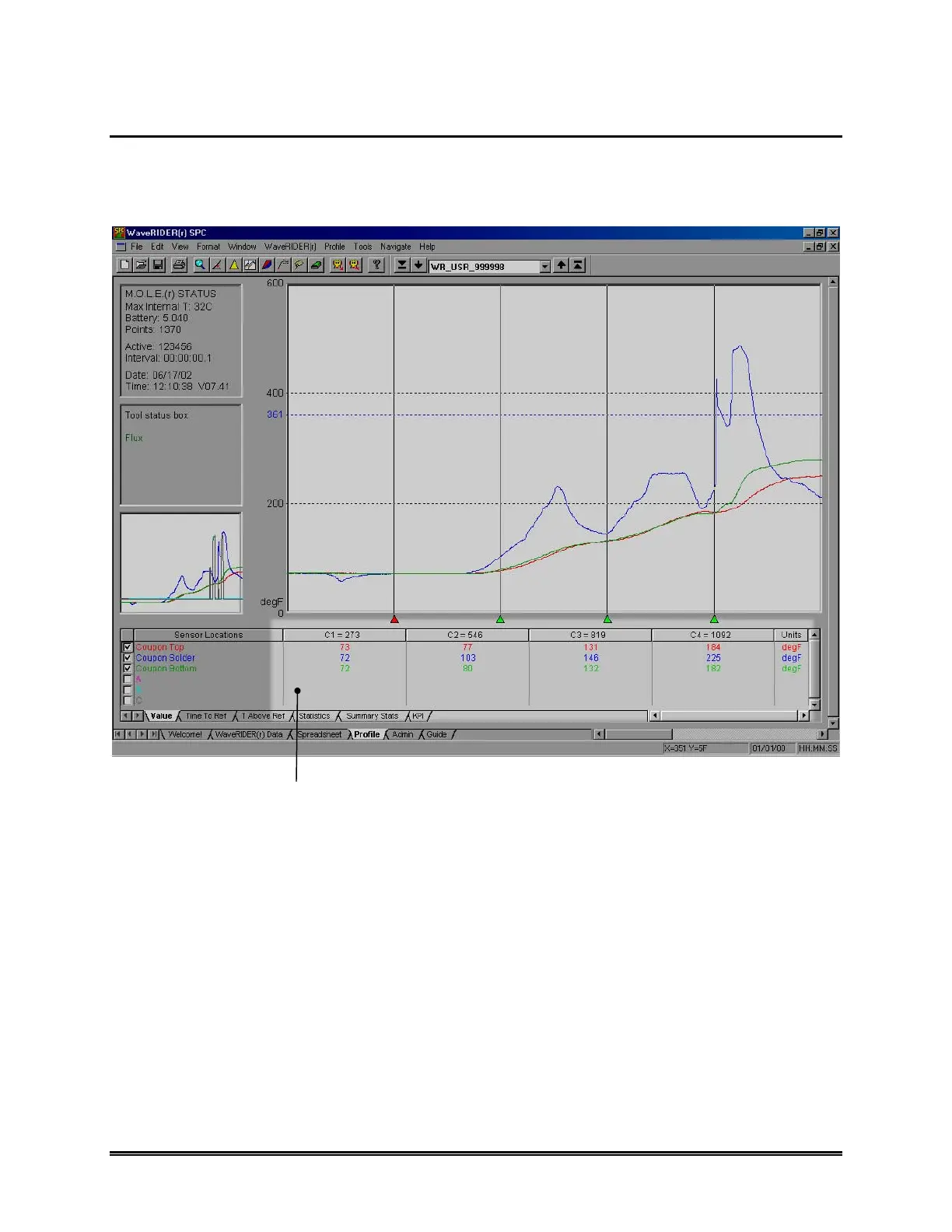Uncheck the Coupon Solder sensor checkbox

pyautogui.click(x=128, y=658)
